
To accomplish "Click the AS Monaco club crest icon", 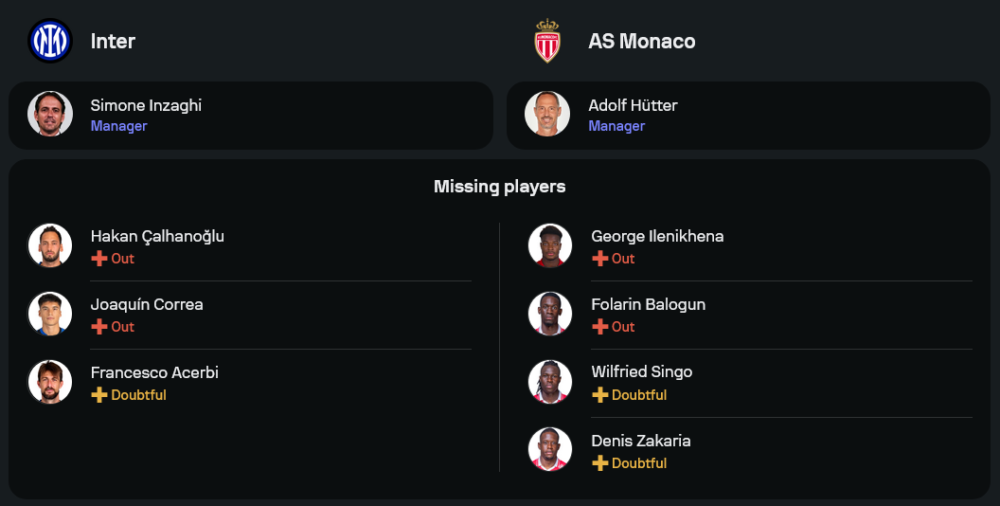I will click(x=548, y=41).
